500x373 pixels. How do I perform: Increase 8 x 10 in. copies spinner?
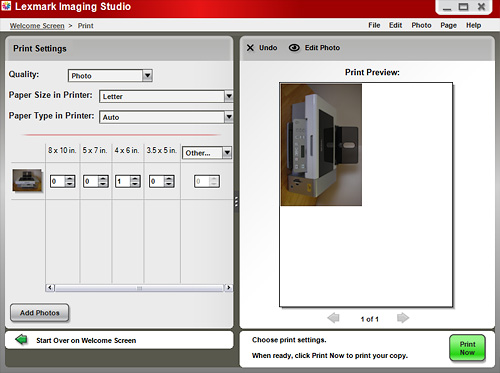coord(70,179)
